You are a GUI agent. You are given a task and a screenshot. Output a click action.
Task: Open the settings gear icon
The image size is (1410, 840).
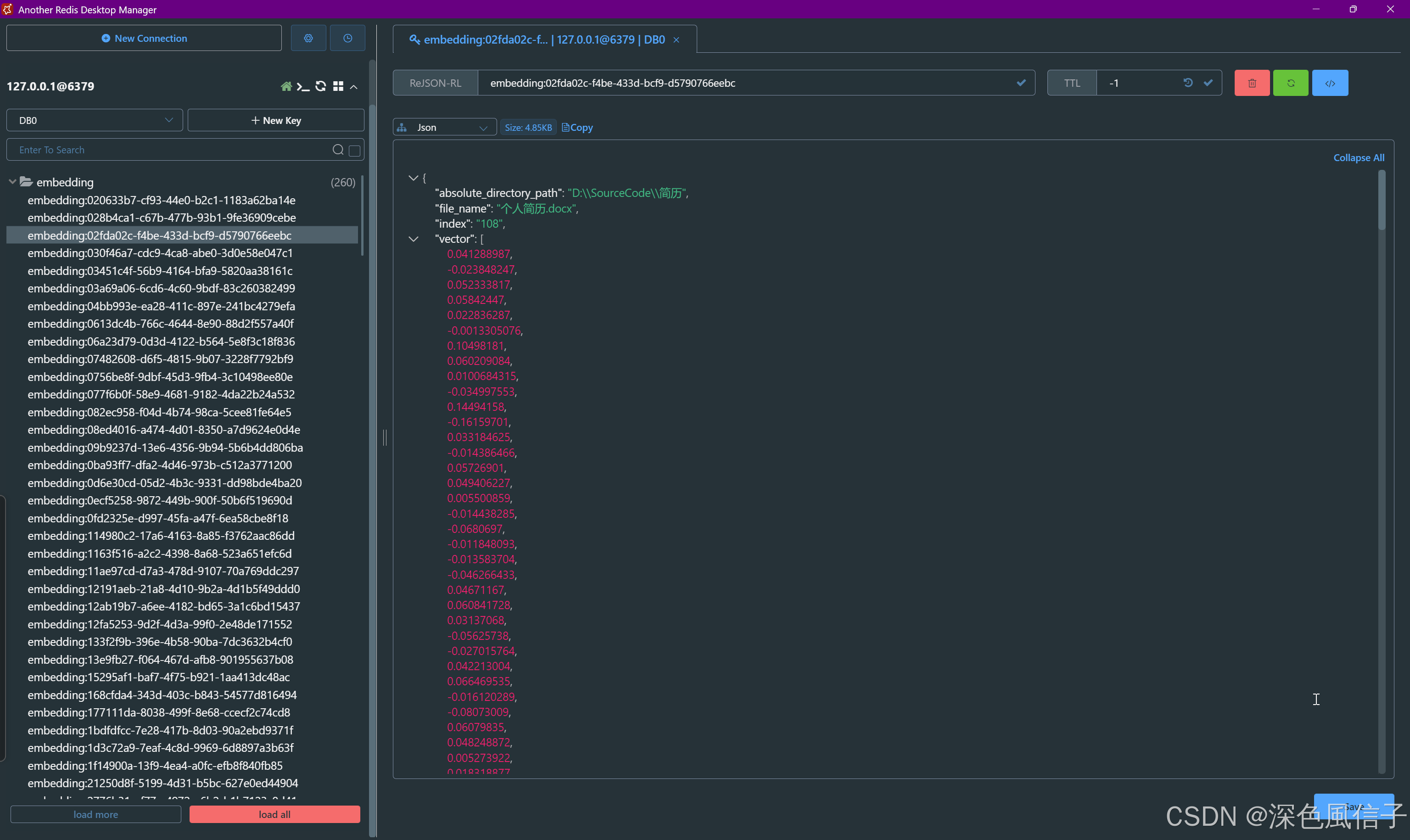point(308,38)
